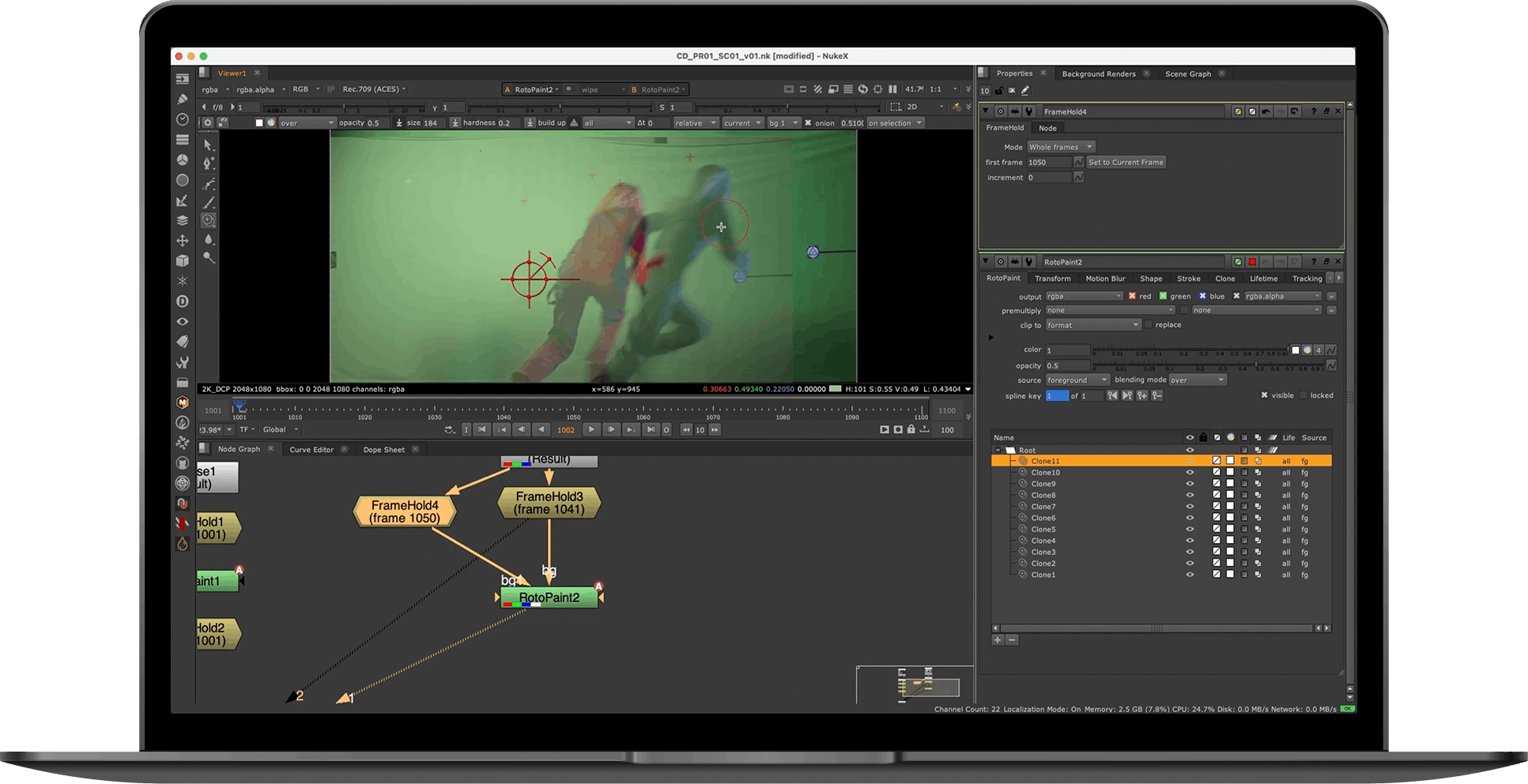This screenshot has height=784, width=1528.
Task: Click Set to Current Frame button
Action: (x=1126, y=162)
